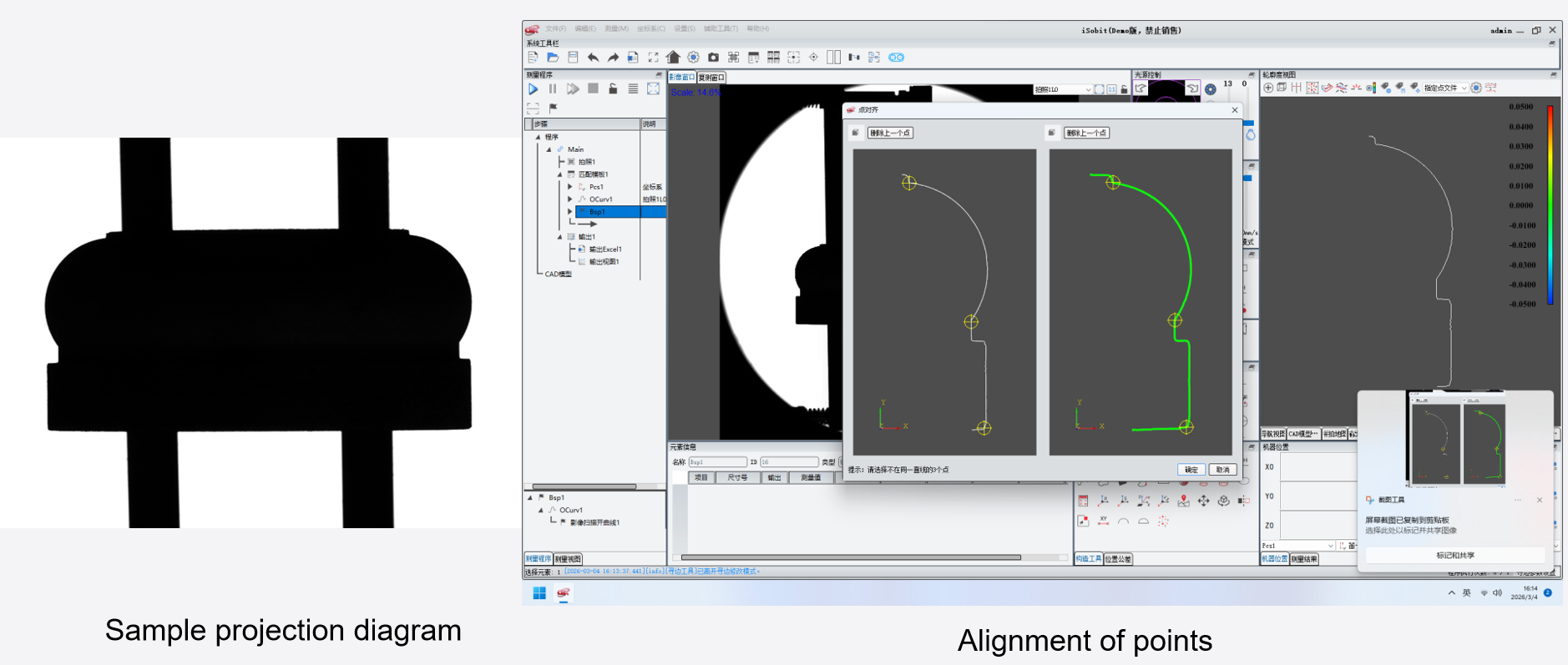The image size is (1568, 665).
Task: Click the blue ring light icon in light control
Action: click(1211, 89)
